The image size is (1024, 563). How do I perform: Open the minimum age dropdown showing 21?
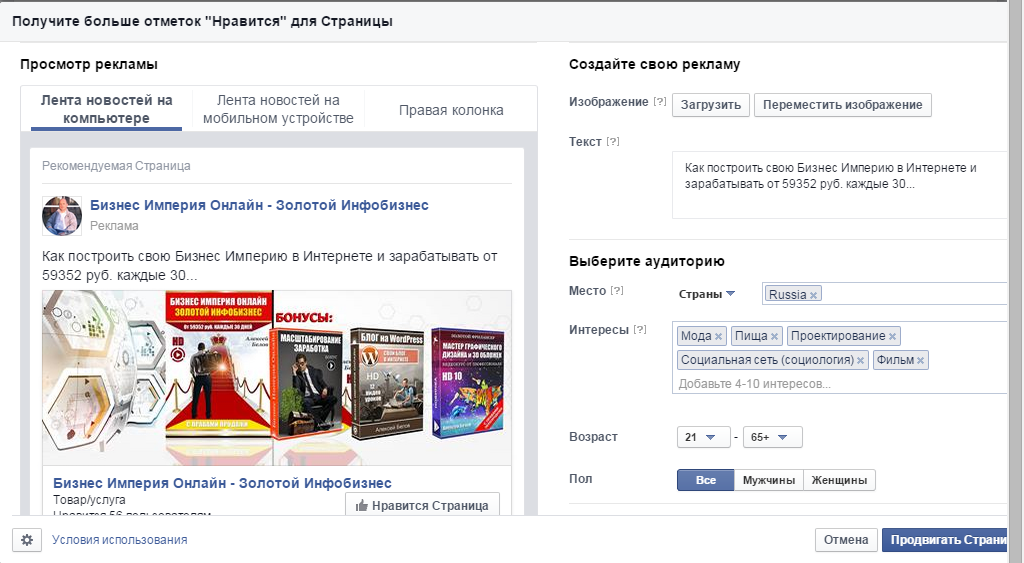pos(703,437)
